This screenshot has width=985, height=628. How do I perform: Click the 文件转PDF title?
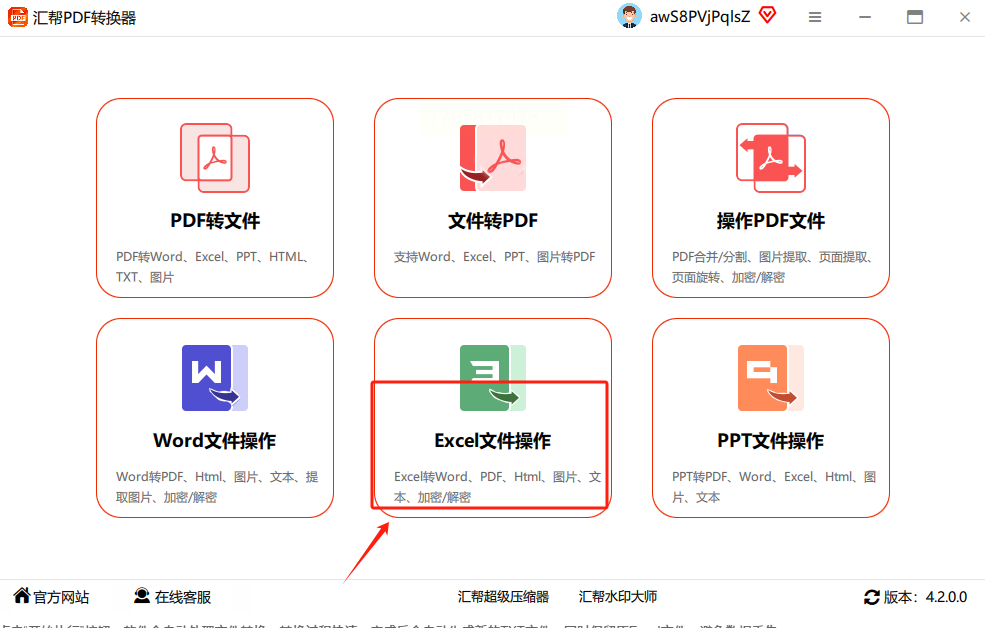(x=492, y=220)
